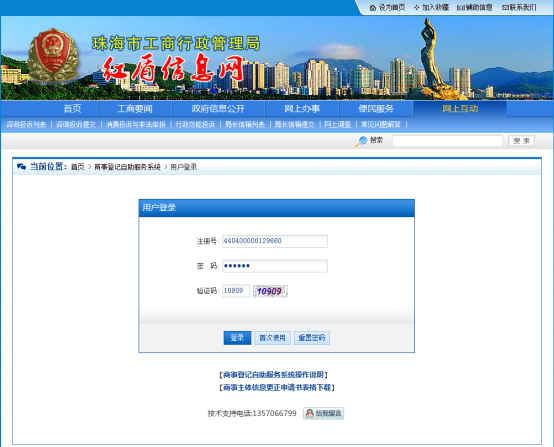This screenshot has width=554, height=447.
Task: Select 咨询投诉列表 in the submenu
Action: (26, 124)
